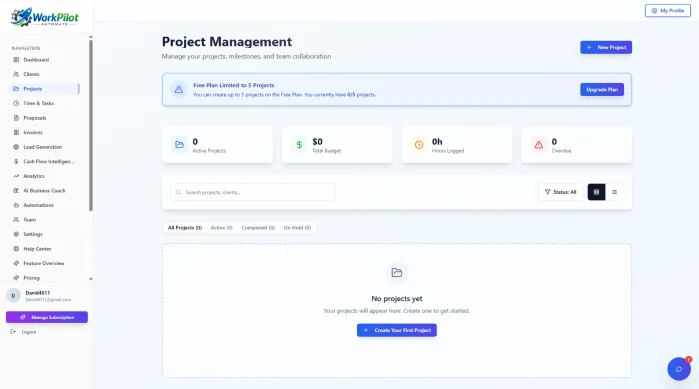Select the On Hold (0) tab
The height and width of the screenshot is (389, 699).
pyautogui.click(x=297, y=228)
